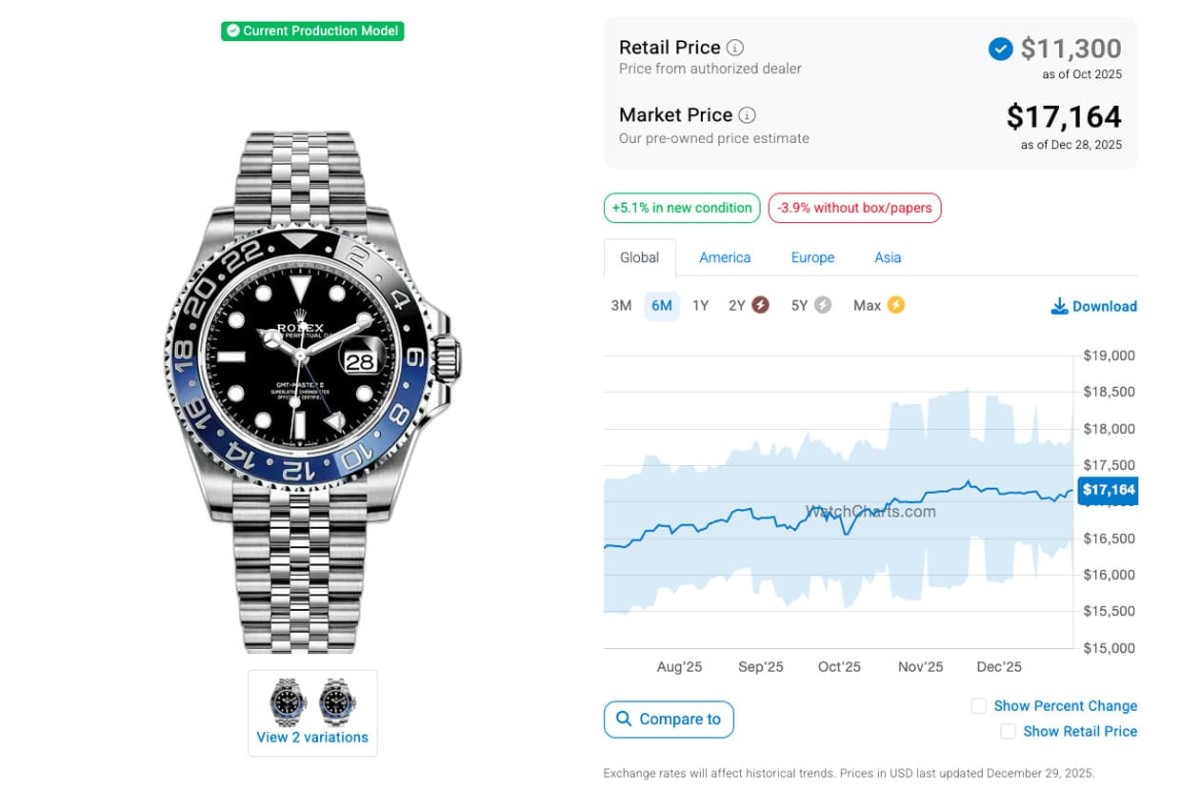Click the -3.9% without box/papers pill
Screen dimensions: 1200x793
pos(855,208)
